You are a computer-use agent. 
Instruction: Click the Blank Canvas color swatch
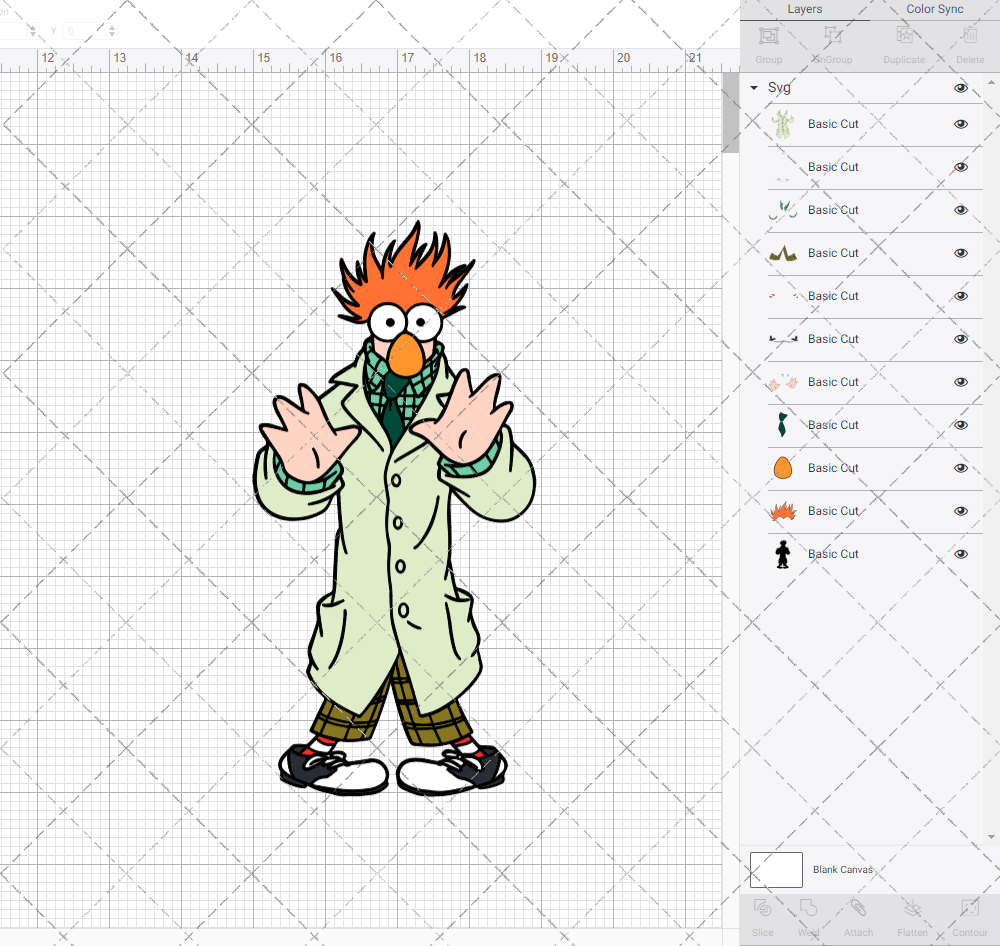pos(776,869)
